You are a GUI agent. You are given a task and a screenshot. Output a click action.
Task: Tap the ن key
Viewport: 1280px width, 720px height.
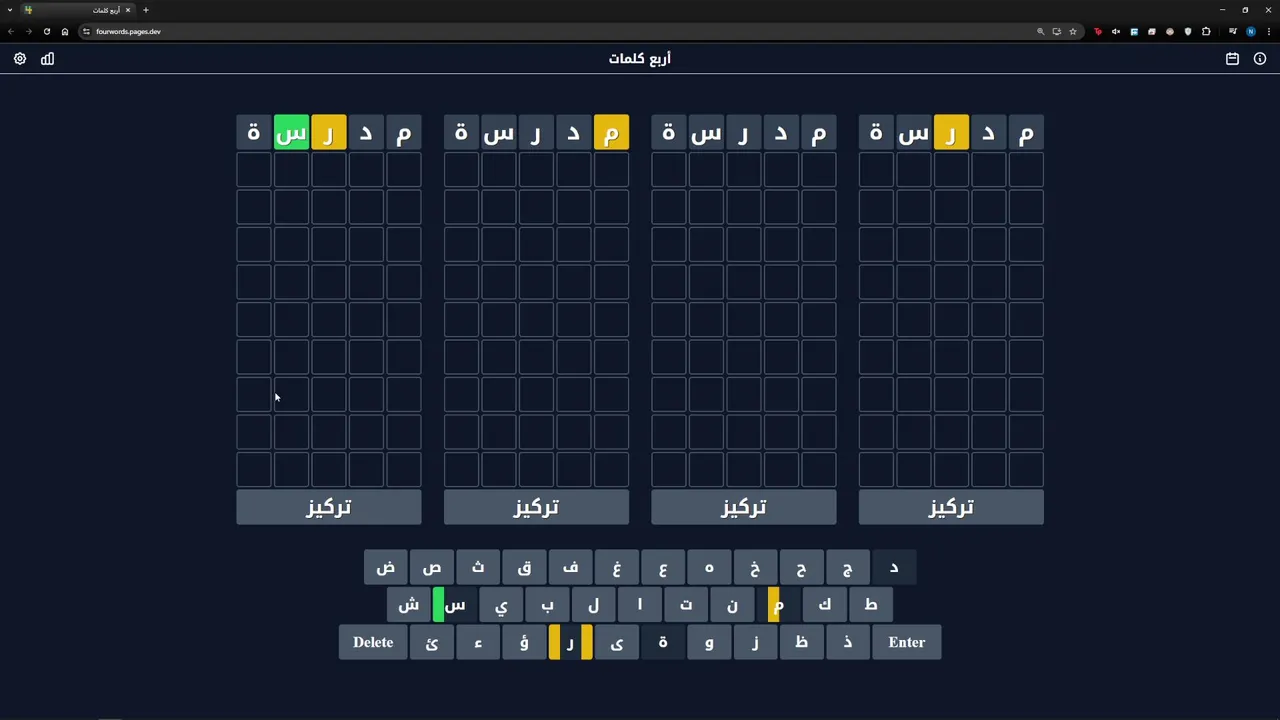(732, 605)
